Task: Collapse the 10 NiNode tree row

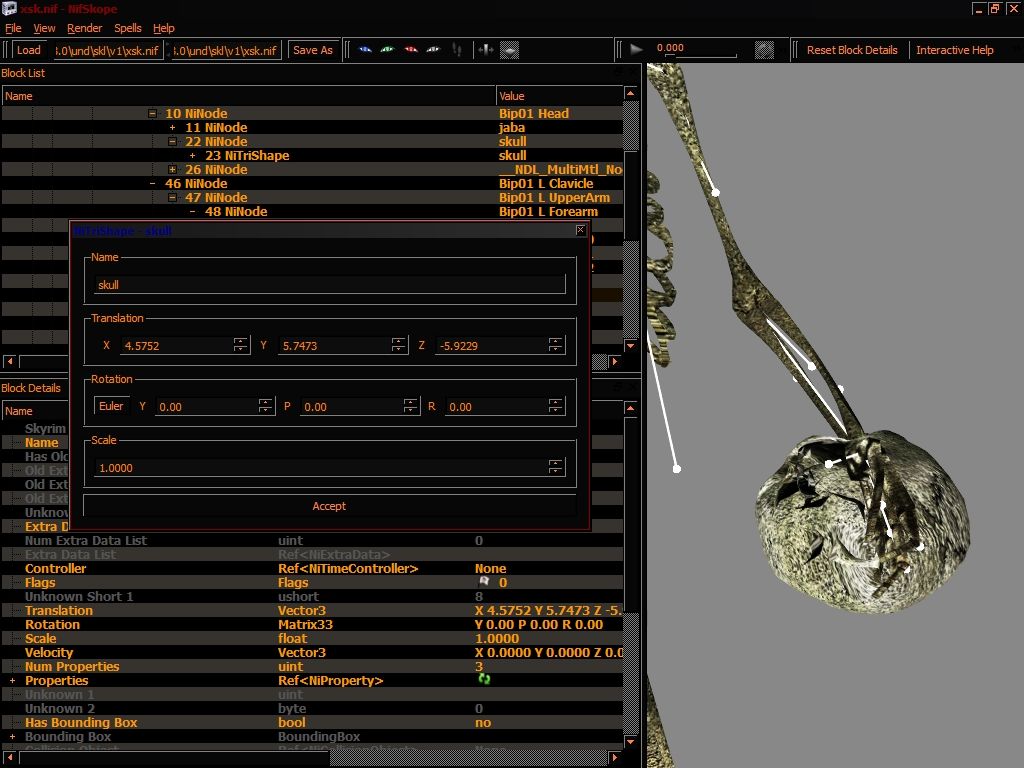Action: coord(152,114)
